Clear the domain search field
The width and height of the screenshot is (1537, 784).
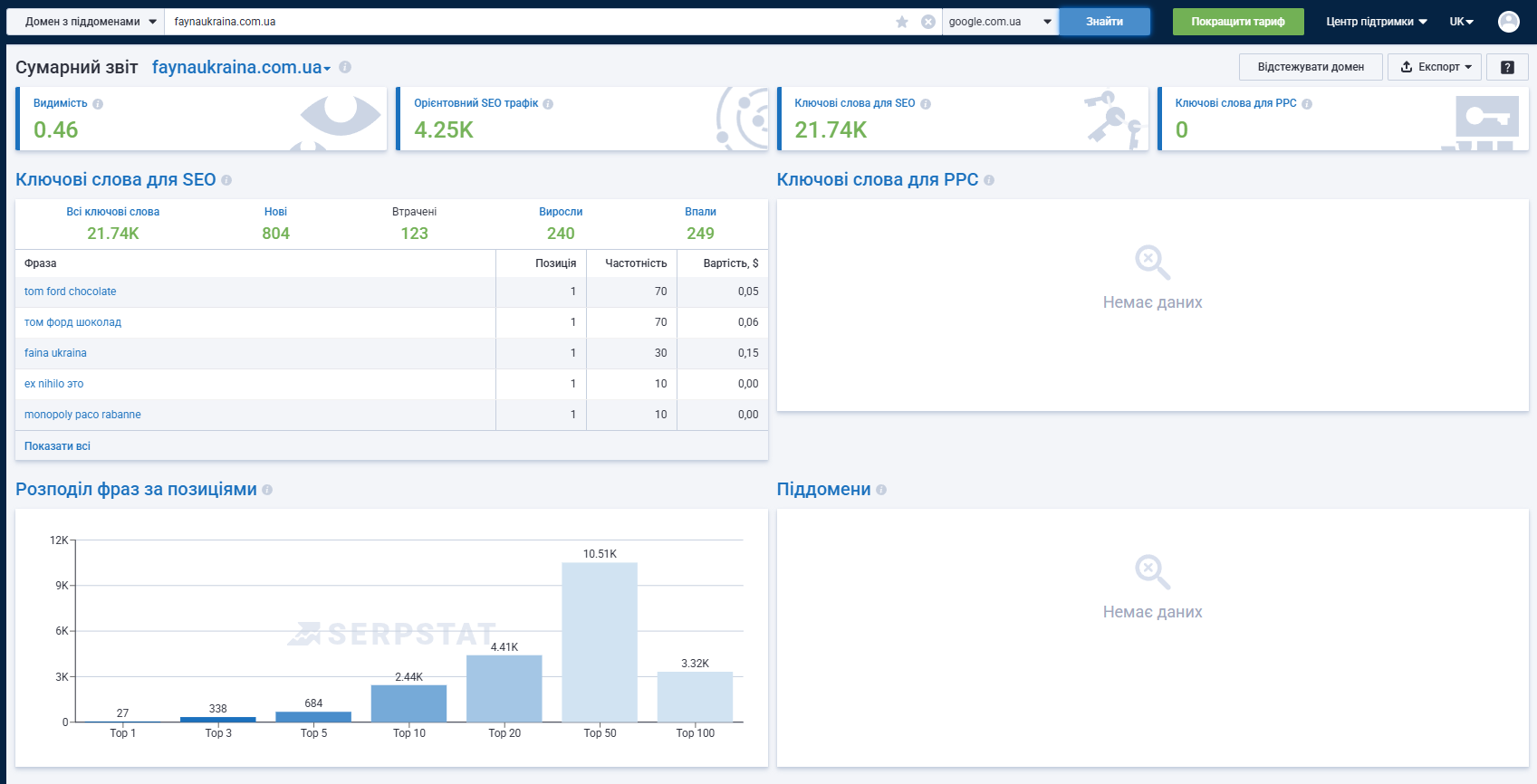[928, 22]
